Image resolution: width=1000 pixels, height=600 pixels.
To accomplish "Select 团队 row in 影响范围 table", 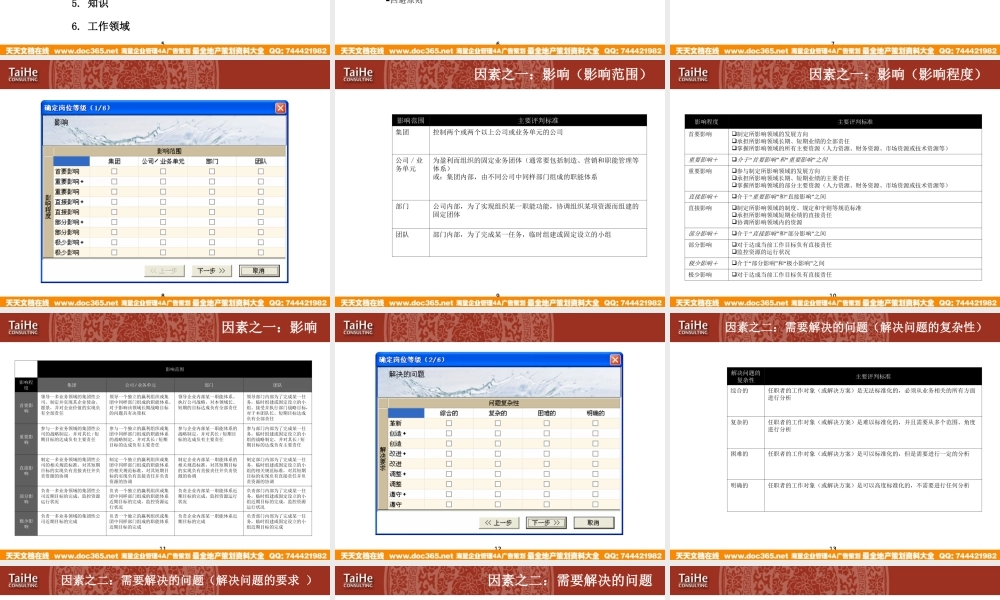I will pyautogui.click(x=519, y=242).
